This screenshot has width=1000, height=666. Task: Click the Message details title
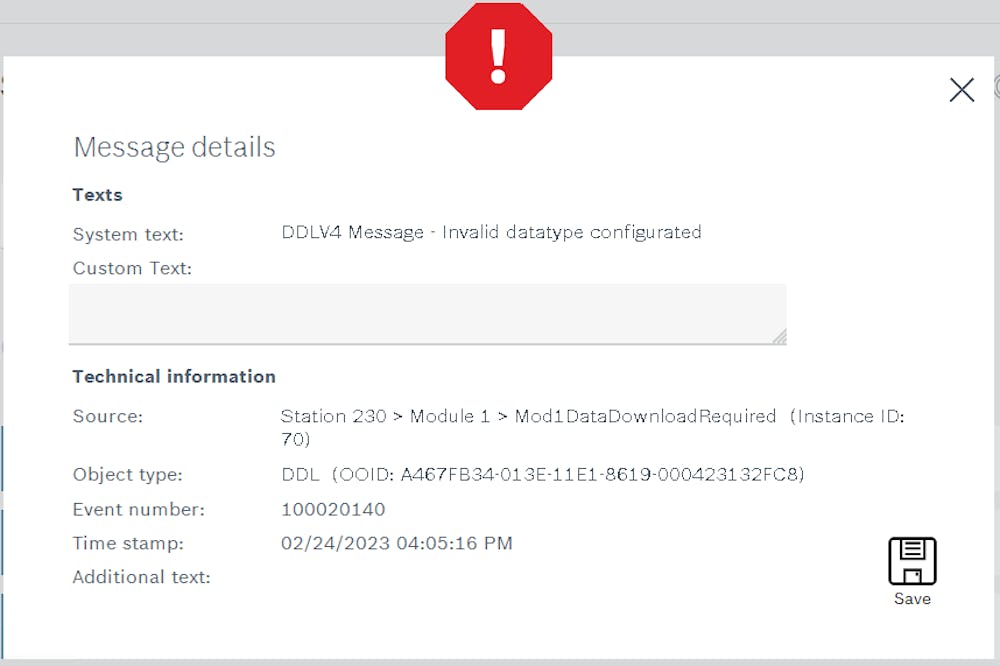pos(174,147)
